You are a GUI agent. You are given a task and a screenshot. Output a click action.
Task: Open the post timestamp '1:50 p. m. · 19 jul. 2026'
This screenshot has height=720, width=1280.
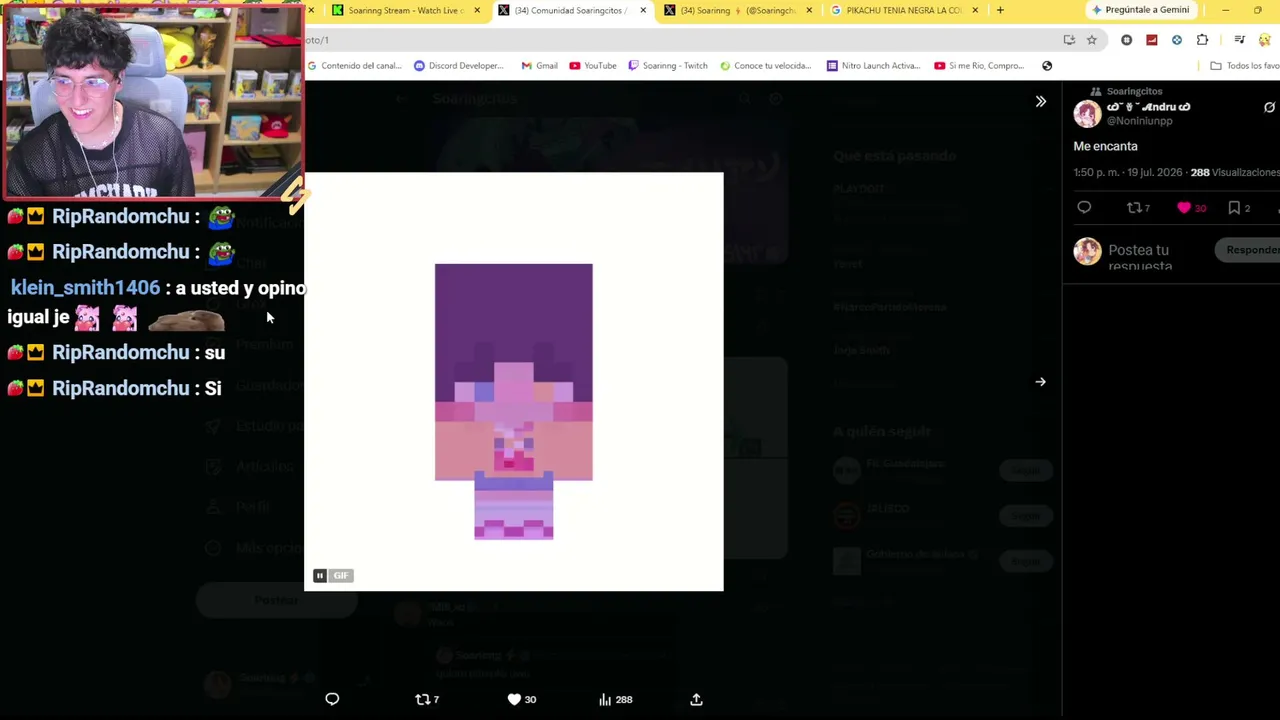click(1126, 172)
